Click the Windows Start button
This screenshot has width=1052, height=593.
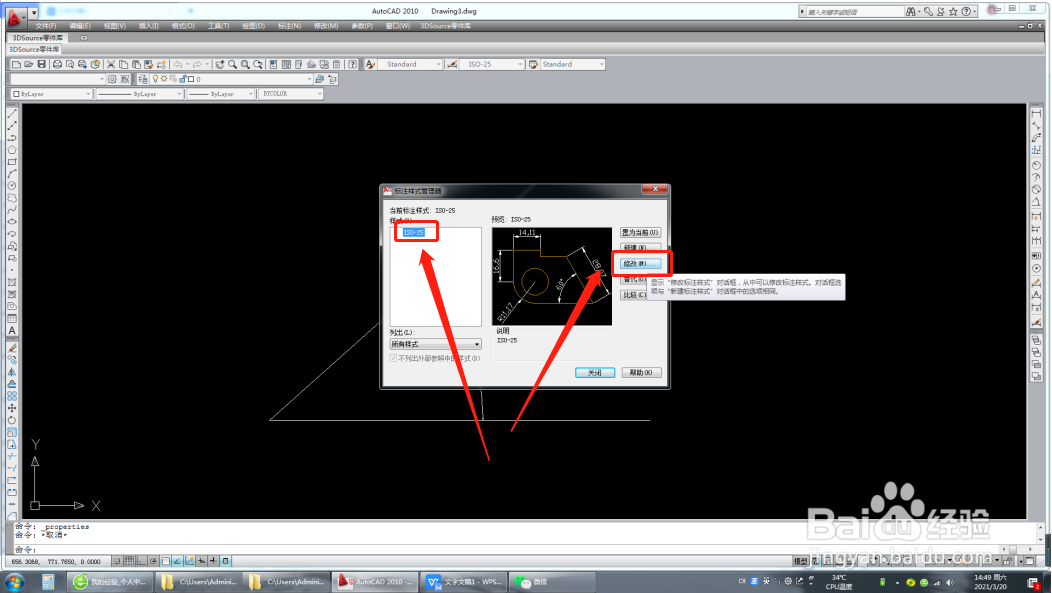(14, 582)
